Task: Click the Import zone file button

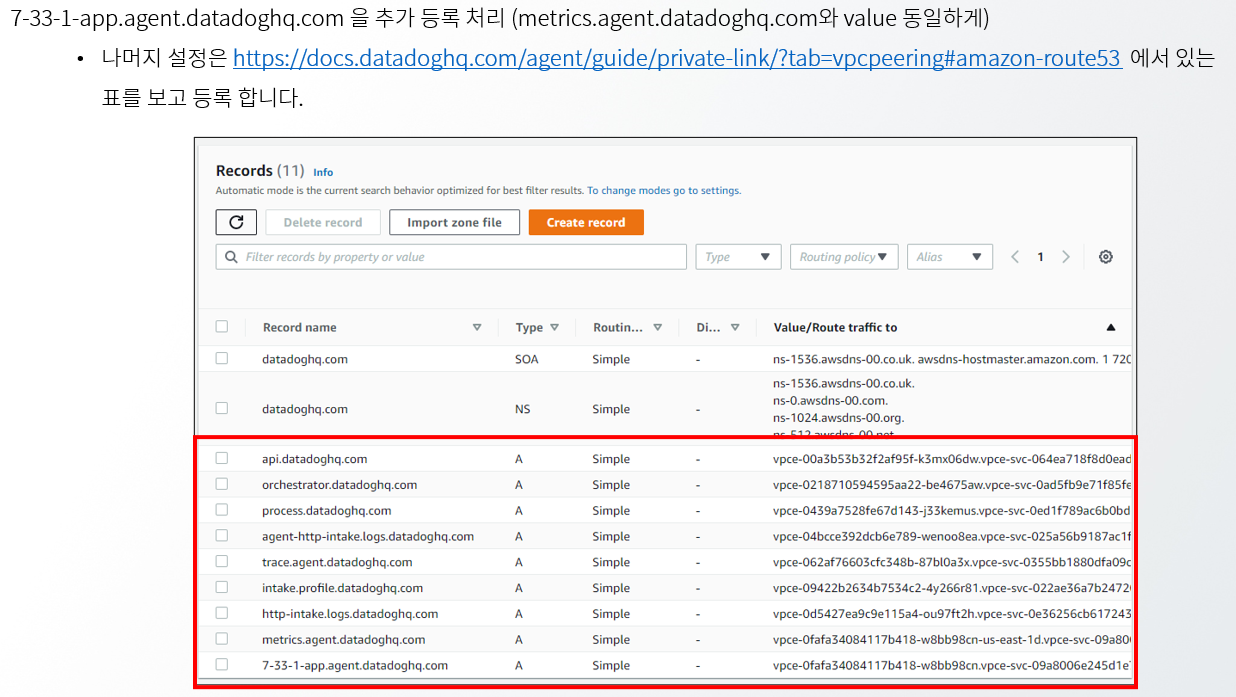Action: (x=454, y=222)
